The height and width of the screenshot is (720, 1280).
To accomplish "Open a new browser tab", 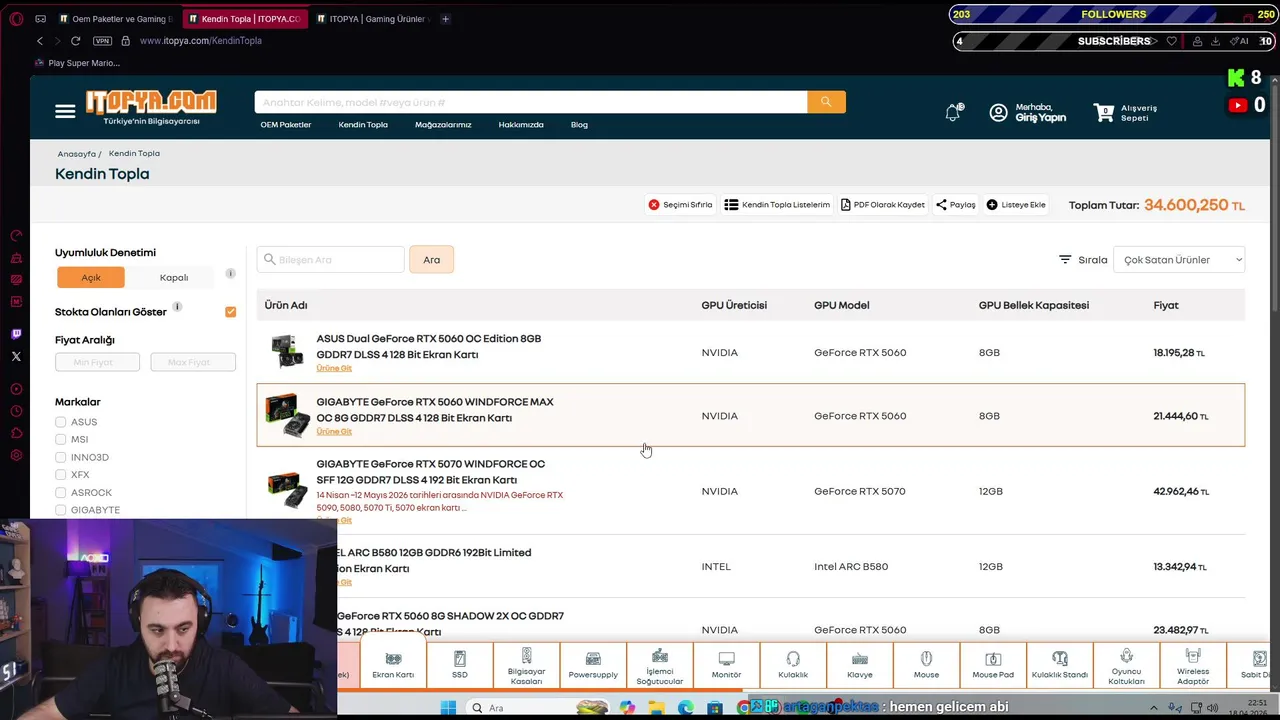I will click(445, 19).
